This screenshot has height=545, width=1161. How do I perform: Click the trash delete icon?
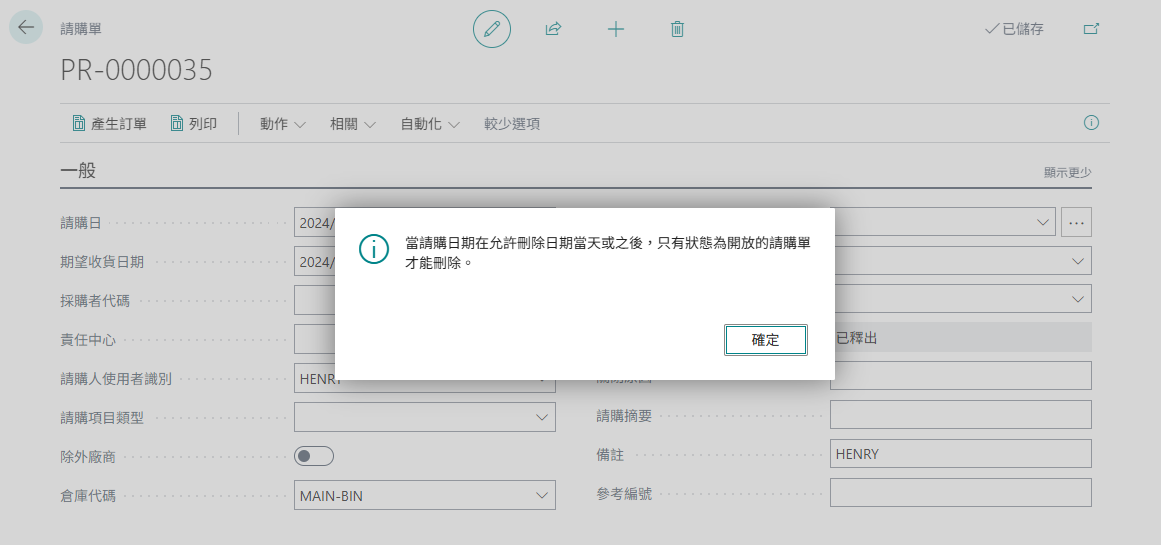pos(677,29)
